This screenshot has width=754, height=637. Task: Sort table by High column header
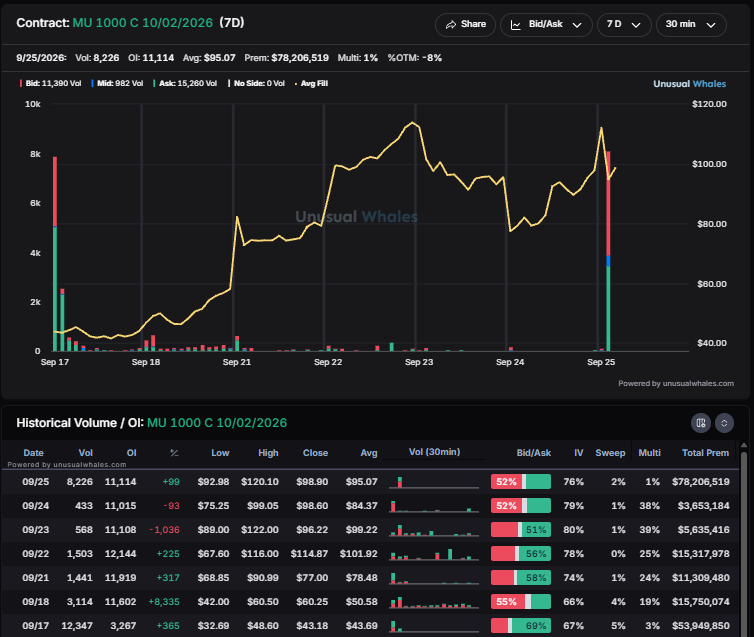point(268,452)
